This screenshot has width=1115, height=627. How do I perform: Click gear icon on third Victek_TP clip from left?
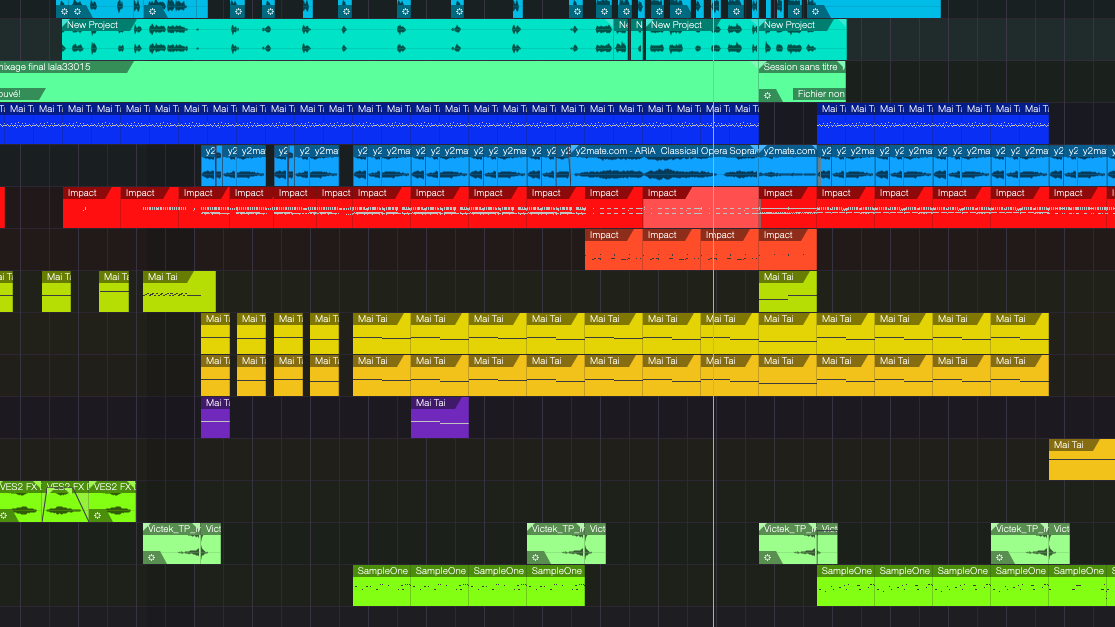768,557
